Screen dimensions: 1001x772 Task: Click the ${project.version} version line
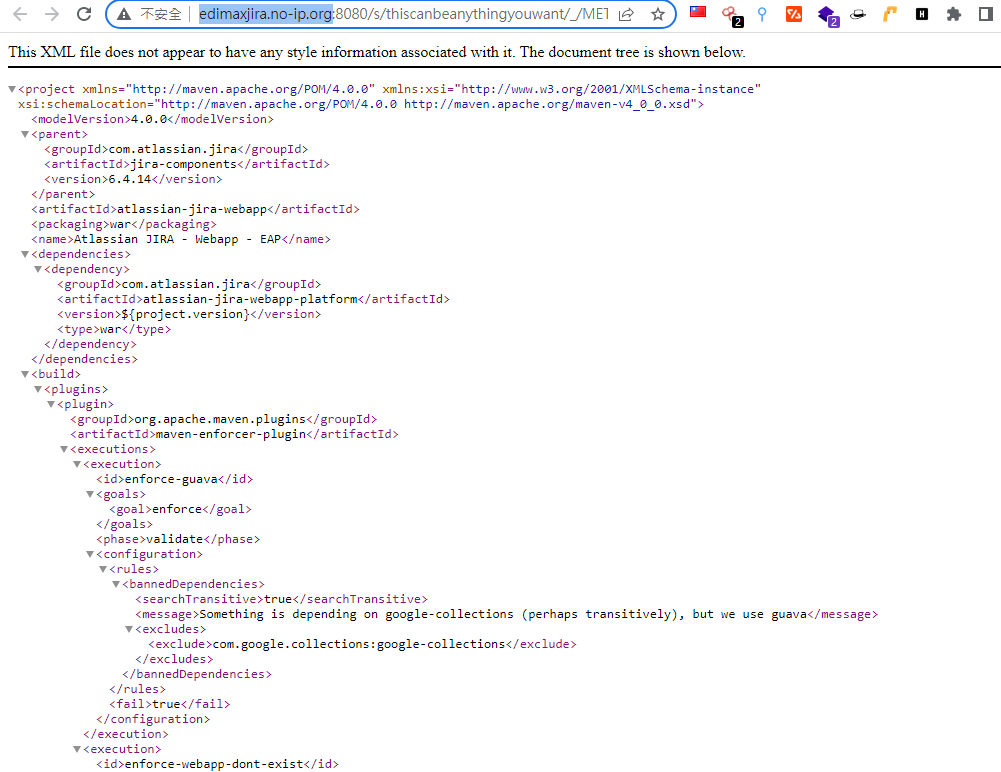click(x=189, y=314)
